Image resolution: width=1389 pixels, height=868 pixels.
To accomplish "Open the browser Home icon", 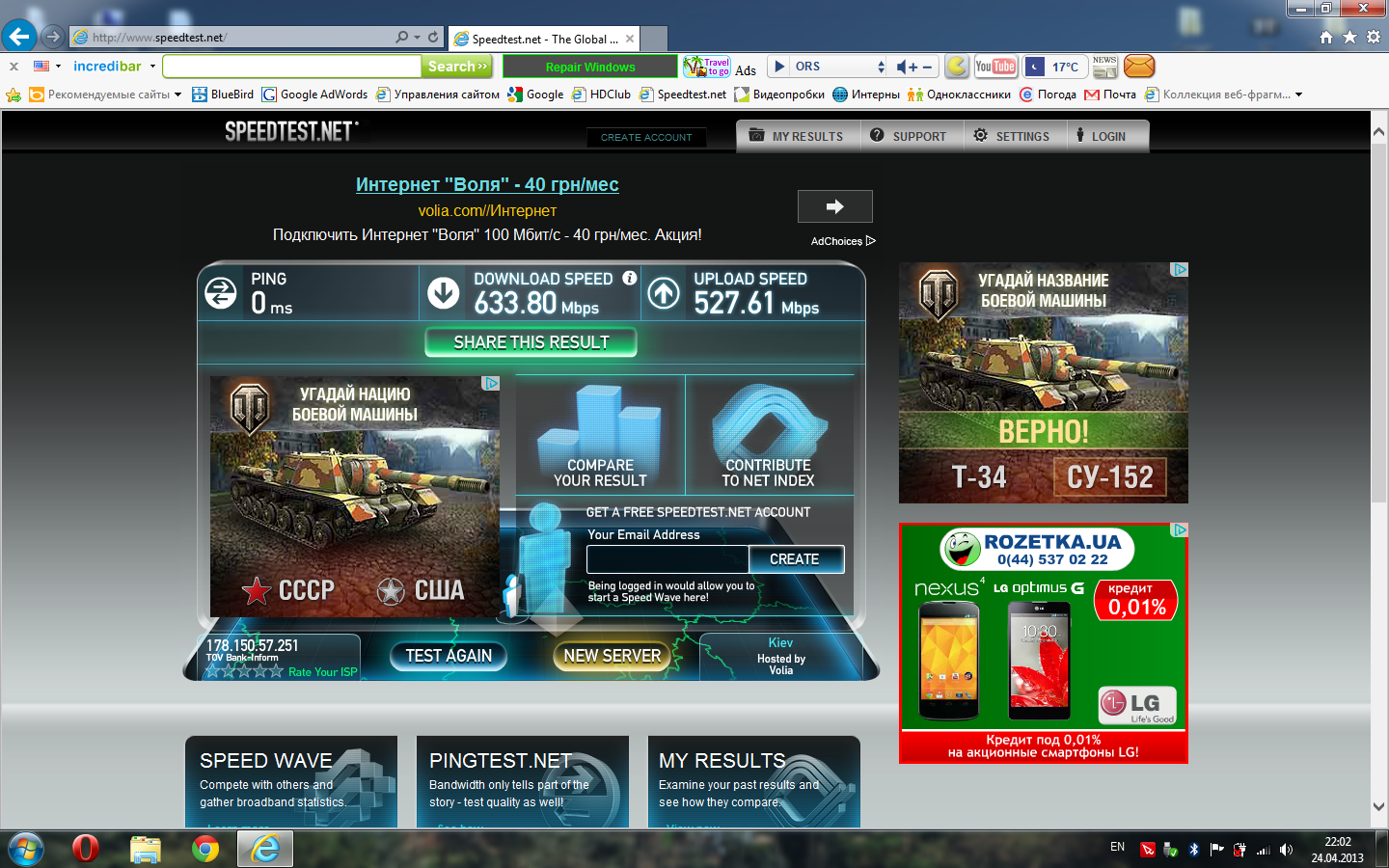I will click(1326, 37).
